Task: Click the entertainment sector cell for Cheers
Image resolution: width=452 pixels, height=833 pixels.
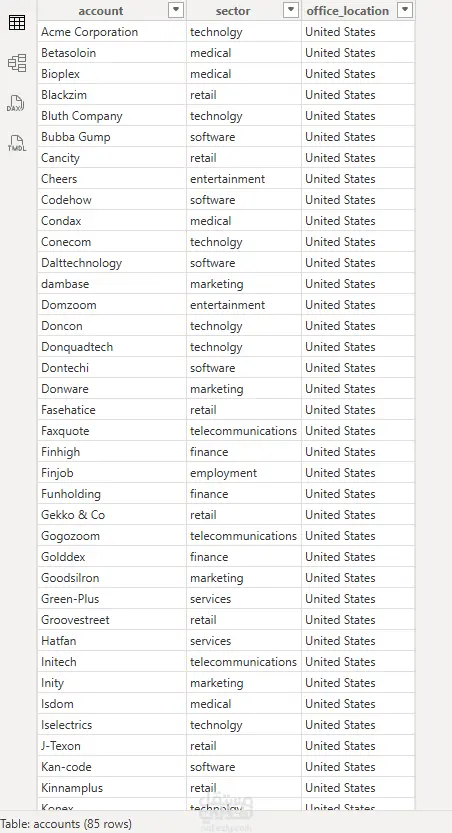Action: click(244, 179)
